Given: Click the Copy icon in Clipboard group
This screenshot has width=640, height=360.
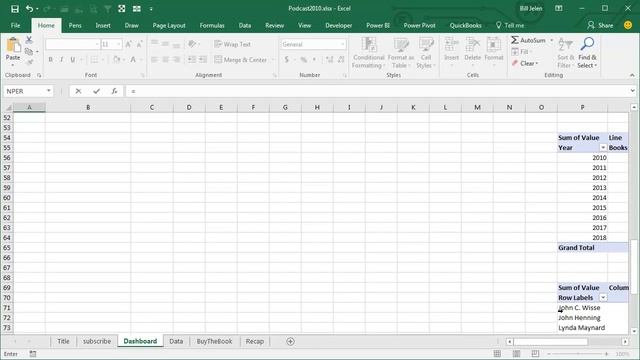Looking at the screenshot, I should 29,51.
